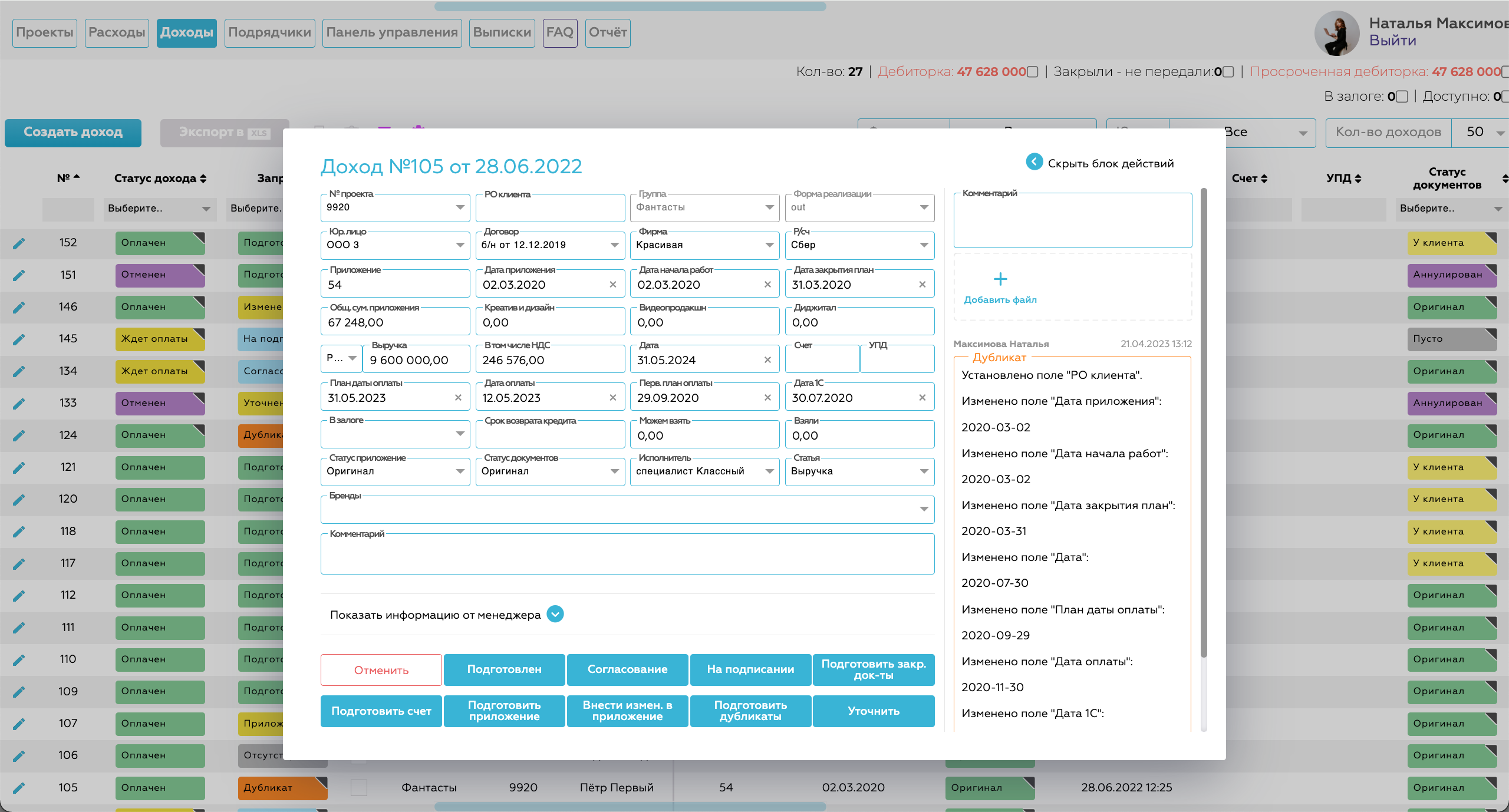
Task: Clear the Дата оплаты field value
Action: (613, 398)
